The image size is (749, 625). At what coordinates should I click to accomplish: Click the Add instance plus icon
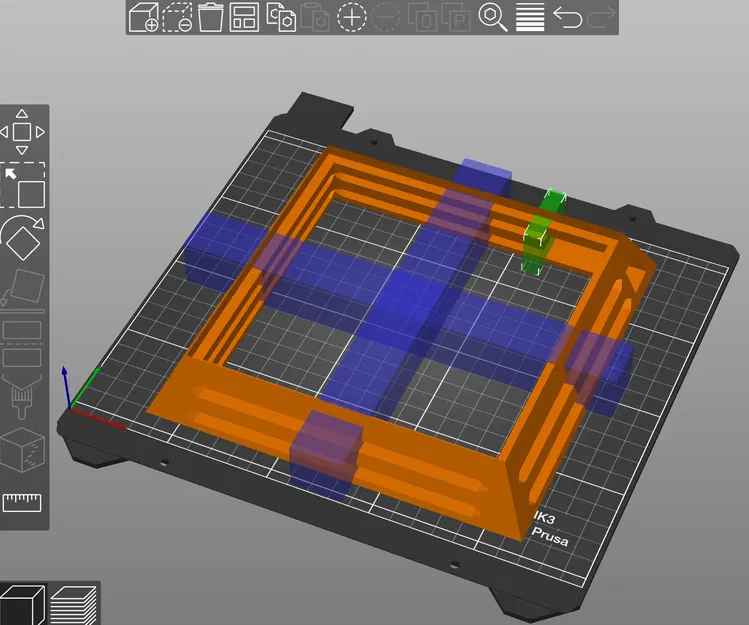(x=352, y=17)
